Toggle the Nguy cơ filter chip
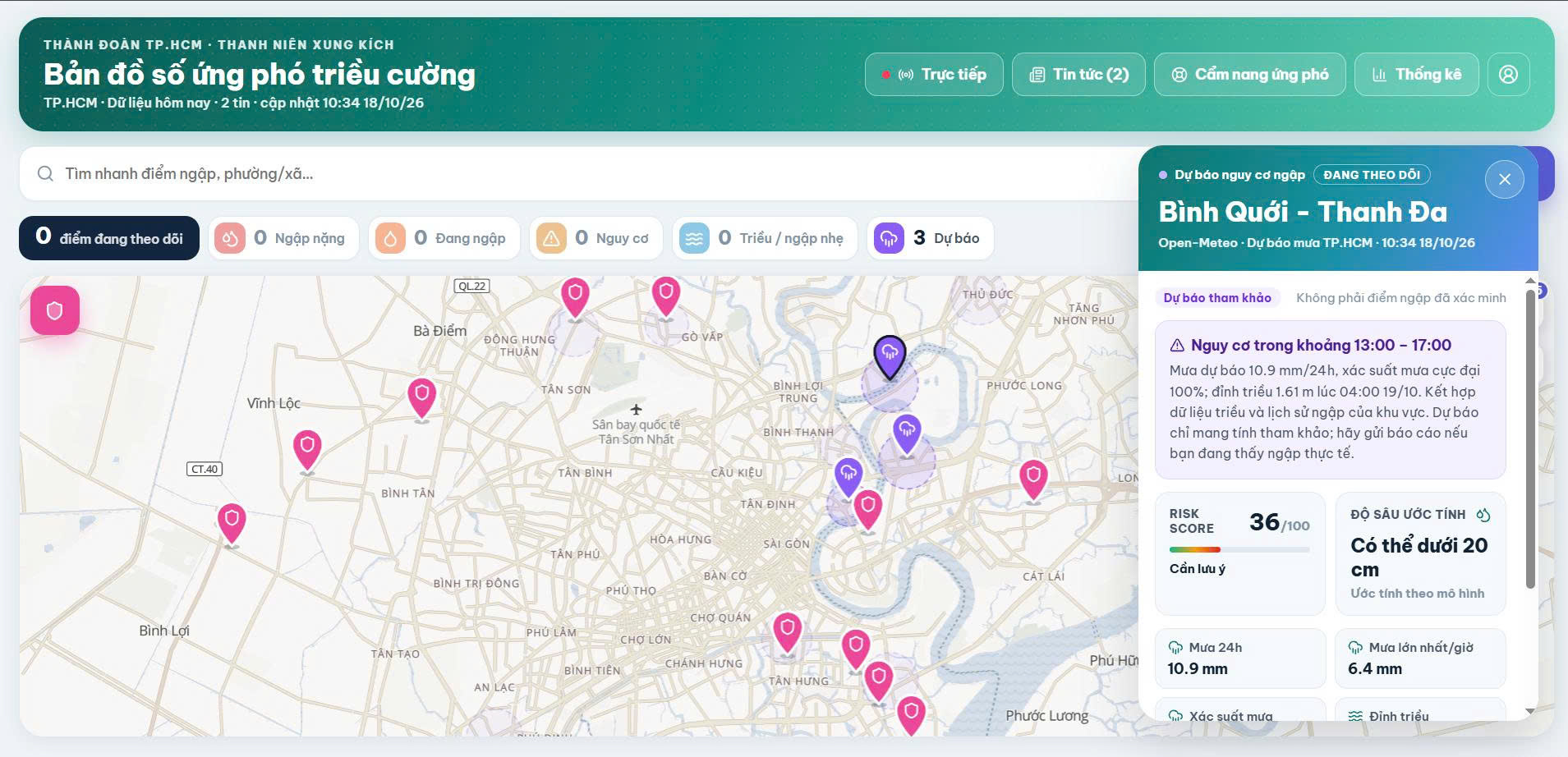Viewport: 1568px width, 757px height. coord(596,238)
